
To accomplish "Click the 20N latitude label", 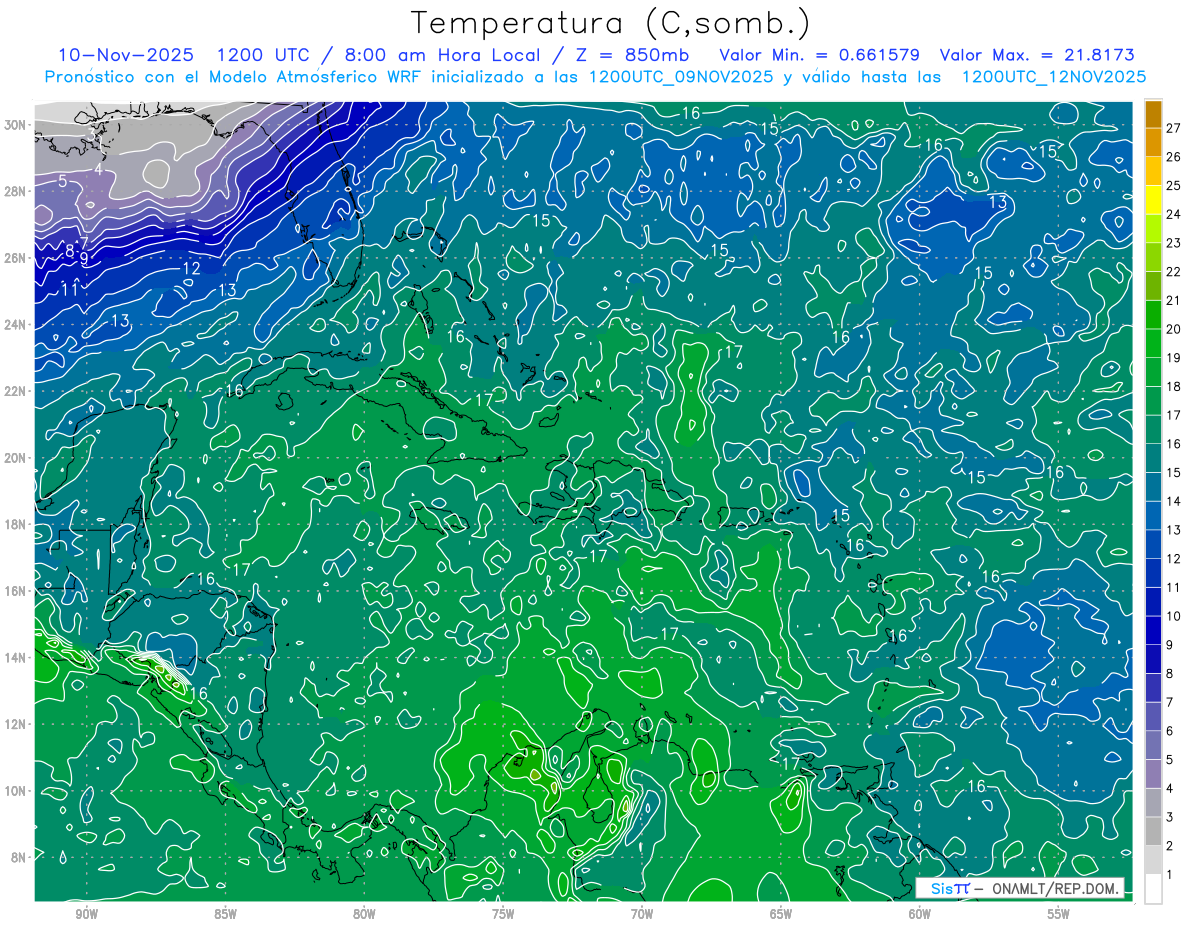I will point(15,458).
